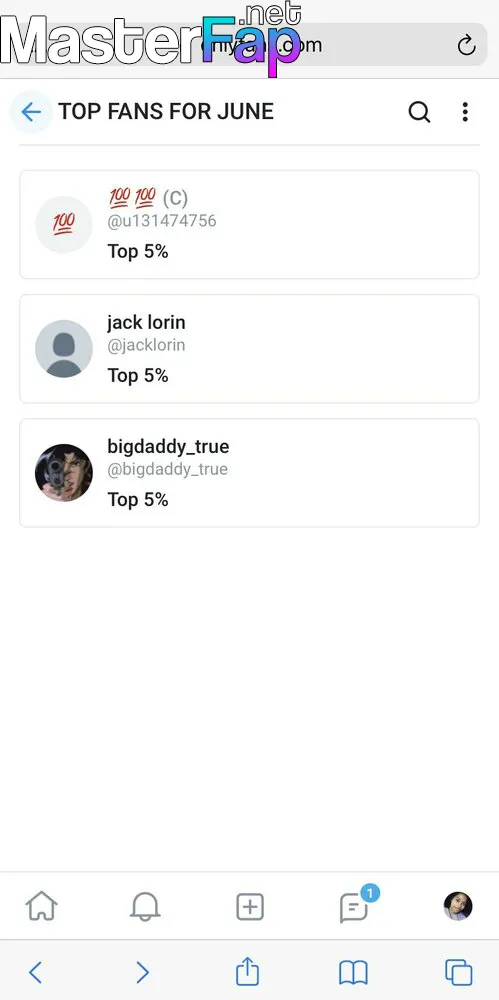
Task: Open messages icon with unread badge
Action: [356, 904]
